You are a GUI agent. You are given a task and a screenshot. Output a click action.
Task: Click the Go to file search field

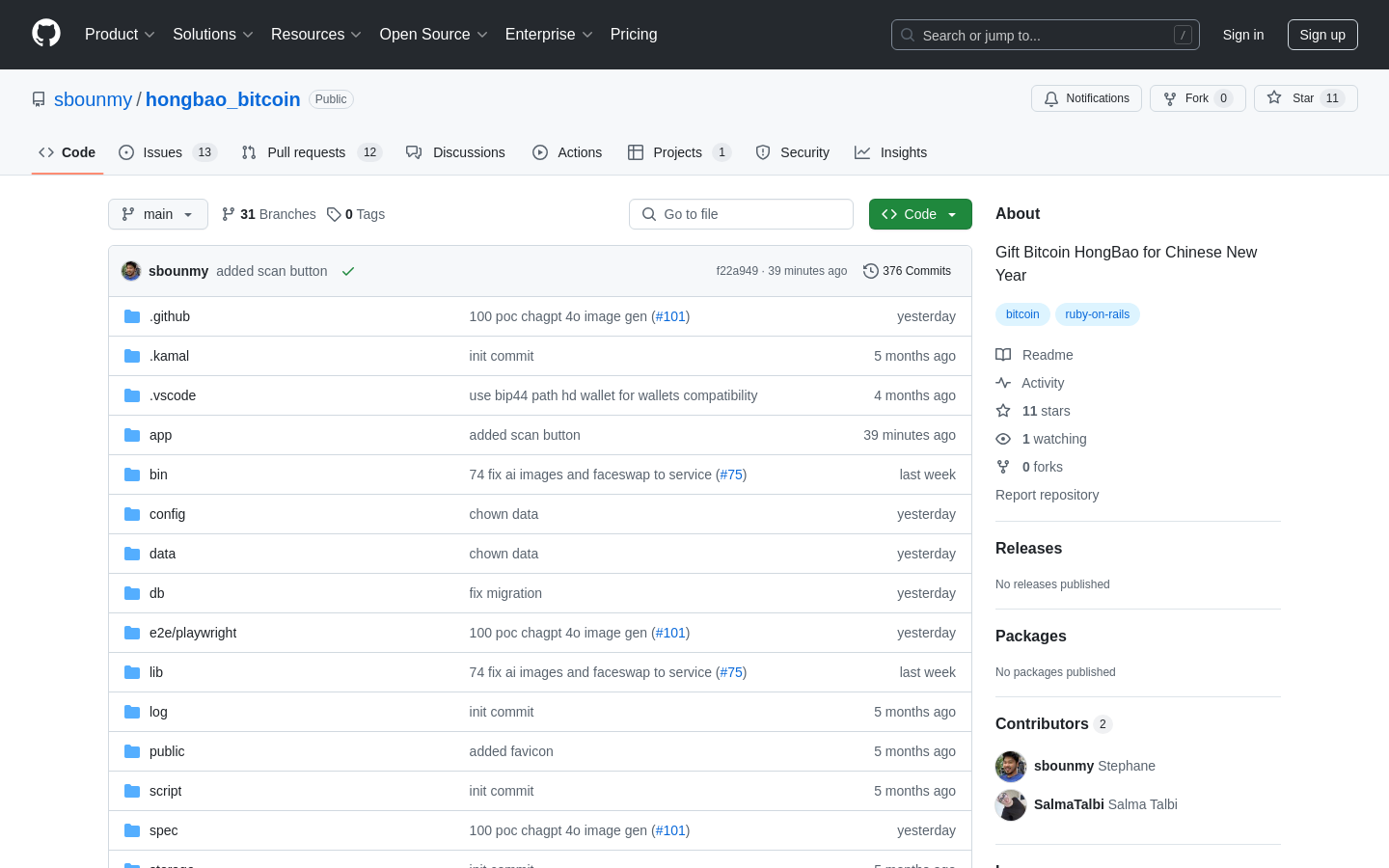tap(741, 214)
